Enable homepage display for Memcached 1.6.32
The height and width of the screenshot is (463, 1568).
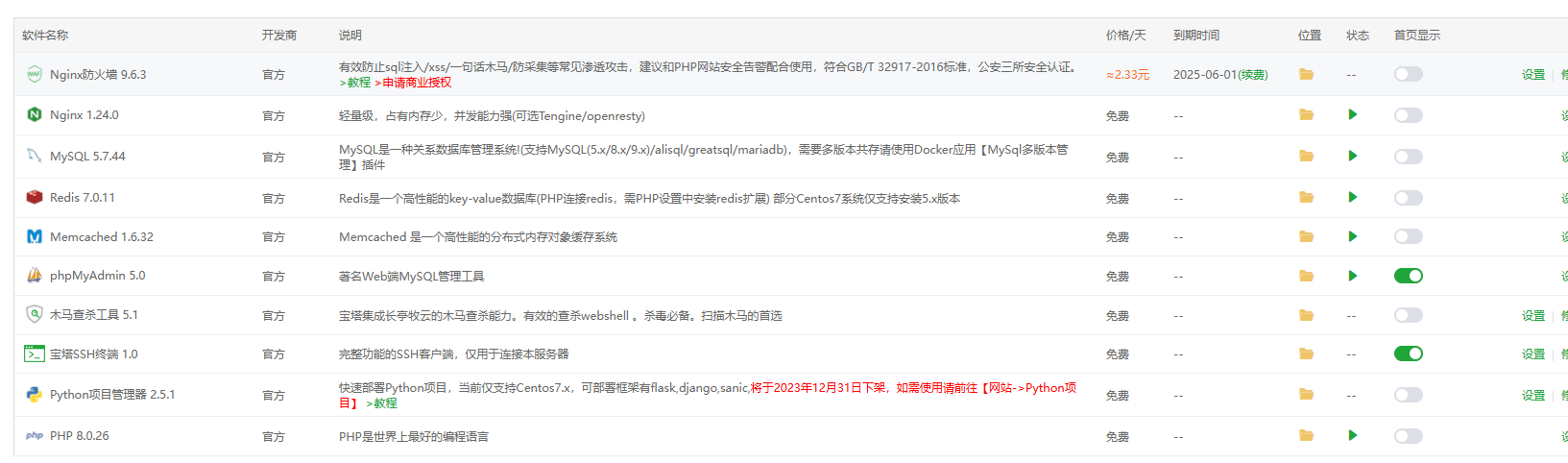tap(1409, 236)
